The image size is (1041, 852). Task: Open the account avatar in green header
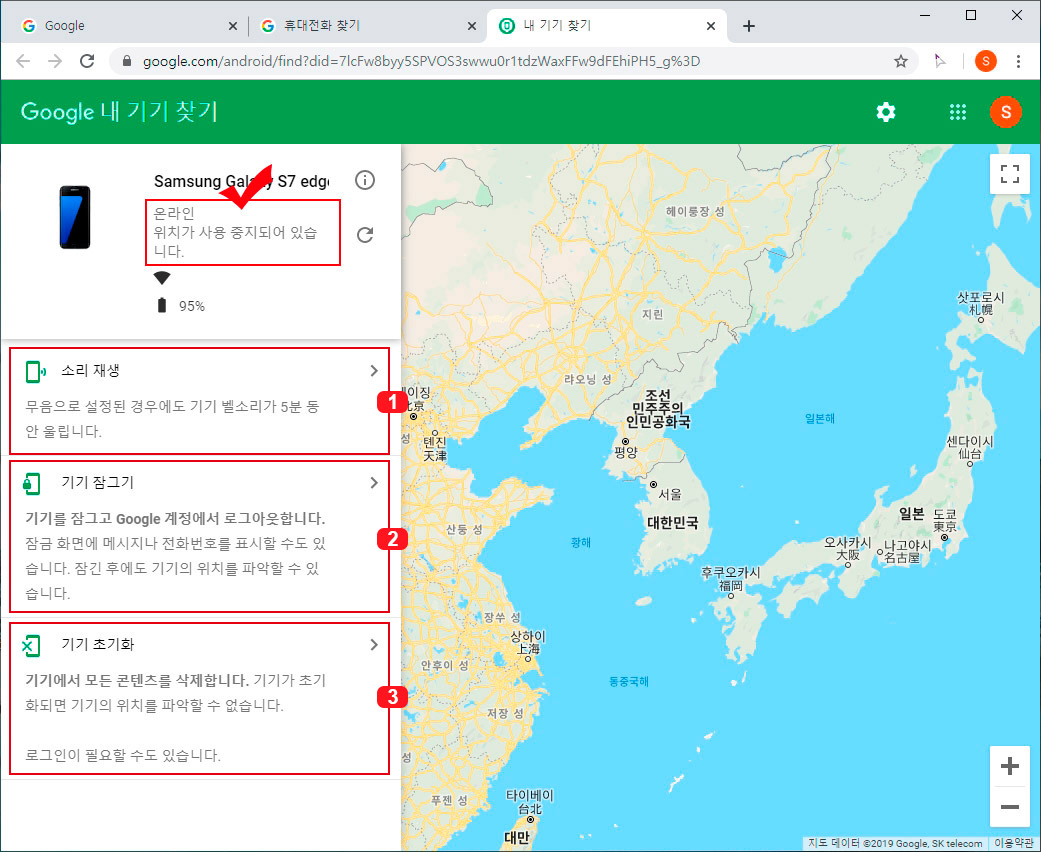pyautogui.click(x=1006, y=112)
